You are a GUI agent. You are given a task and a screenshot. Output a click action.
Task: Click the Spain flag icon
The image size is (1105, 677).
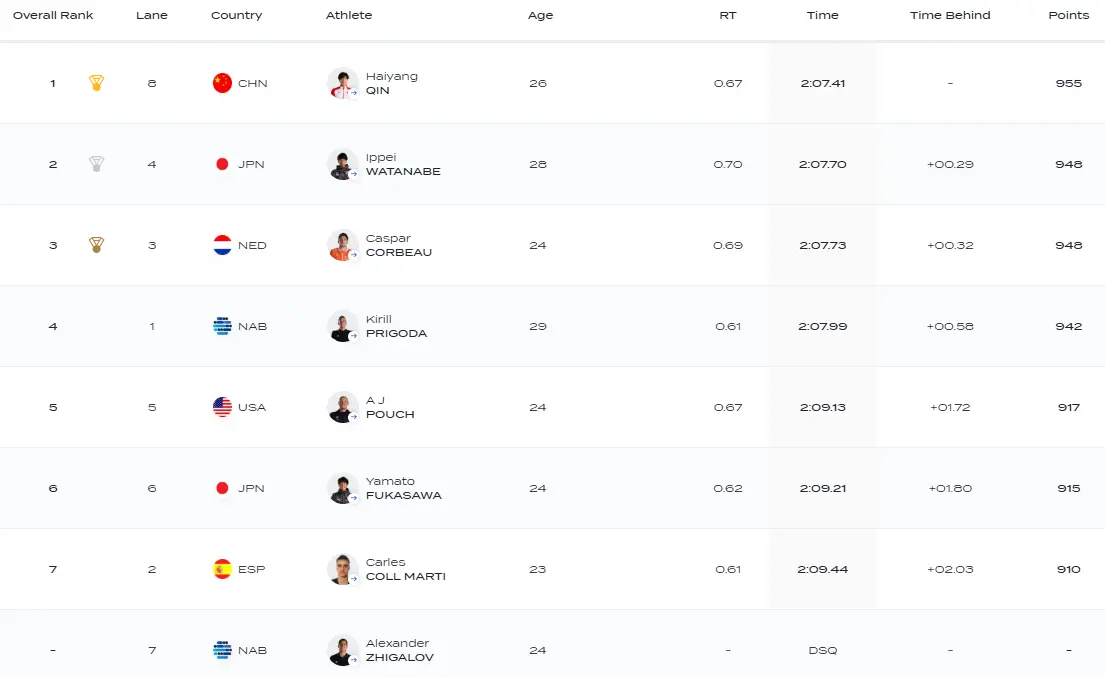[222, 569]
